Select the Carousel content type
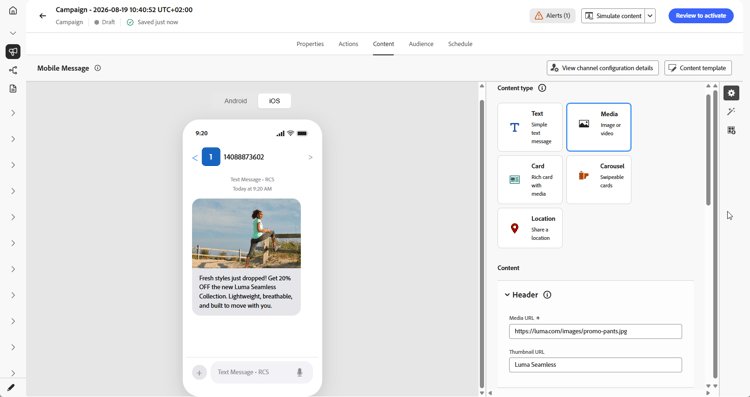The image size is (750, 397). pos(599,180)
